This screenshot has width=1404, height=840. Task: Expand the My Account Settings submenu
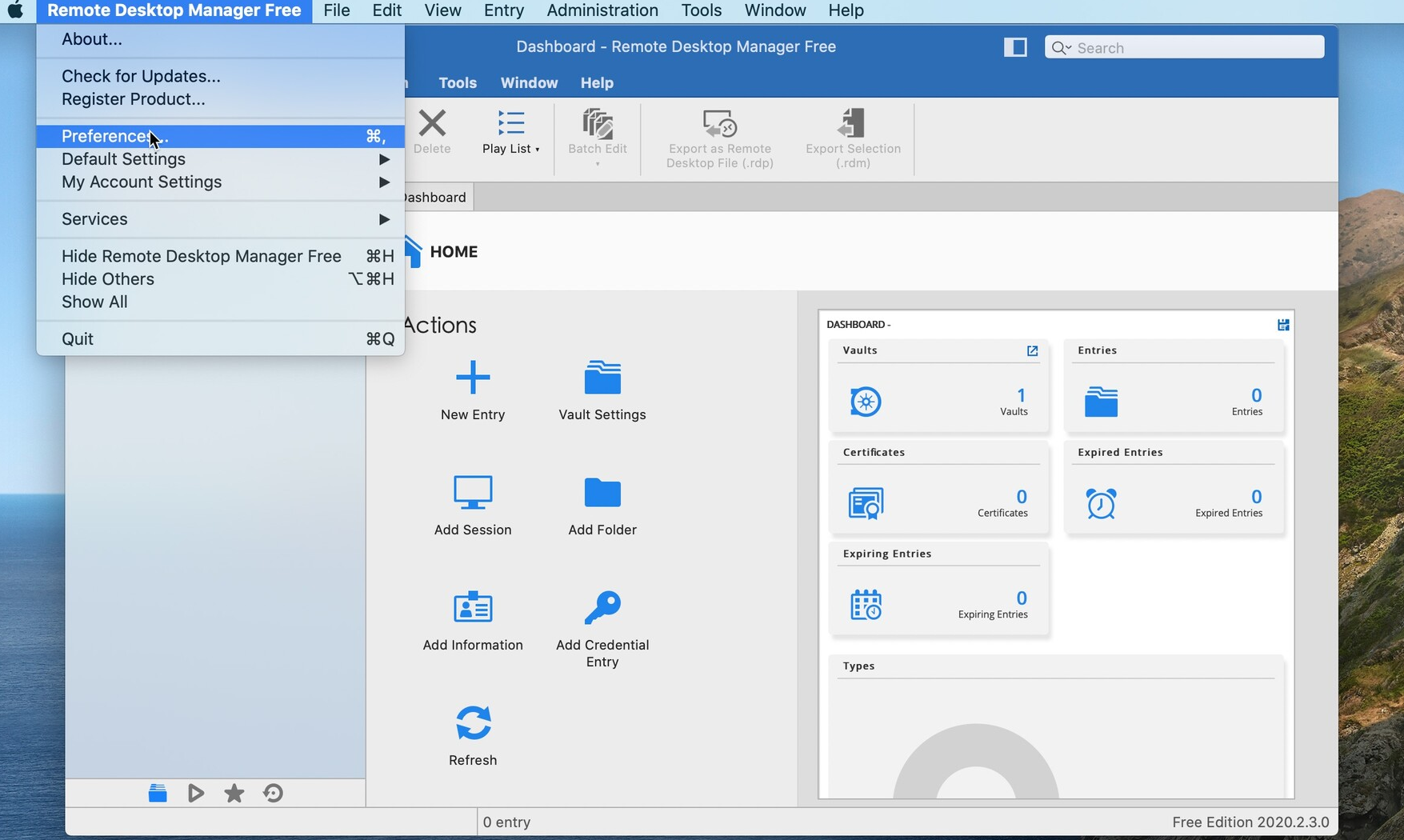click(x=220, y=182)
